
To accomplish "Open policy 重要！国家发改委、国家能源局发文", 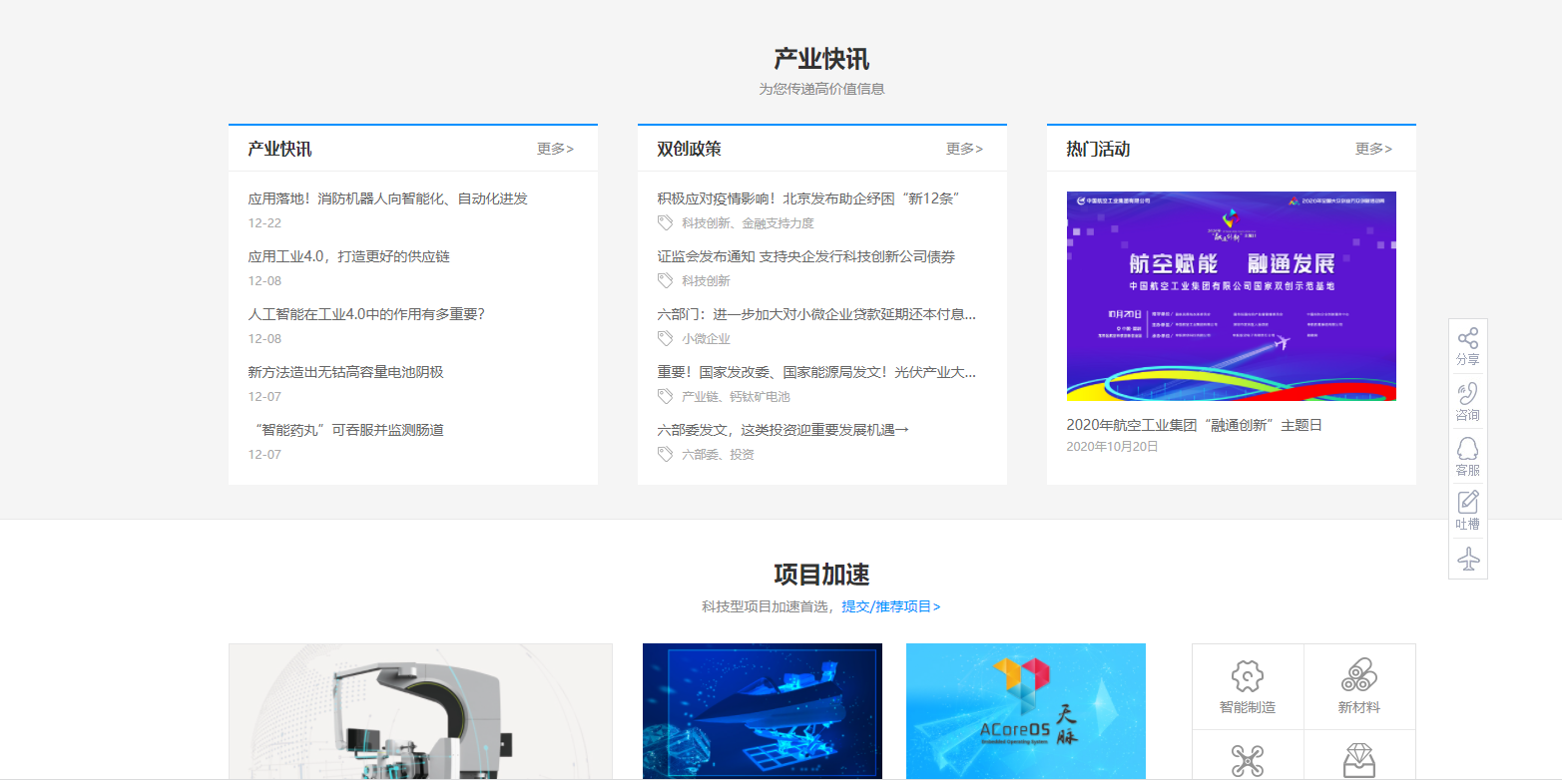I will tap(816, 372).
